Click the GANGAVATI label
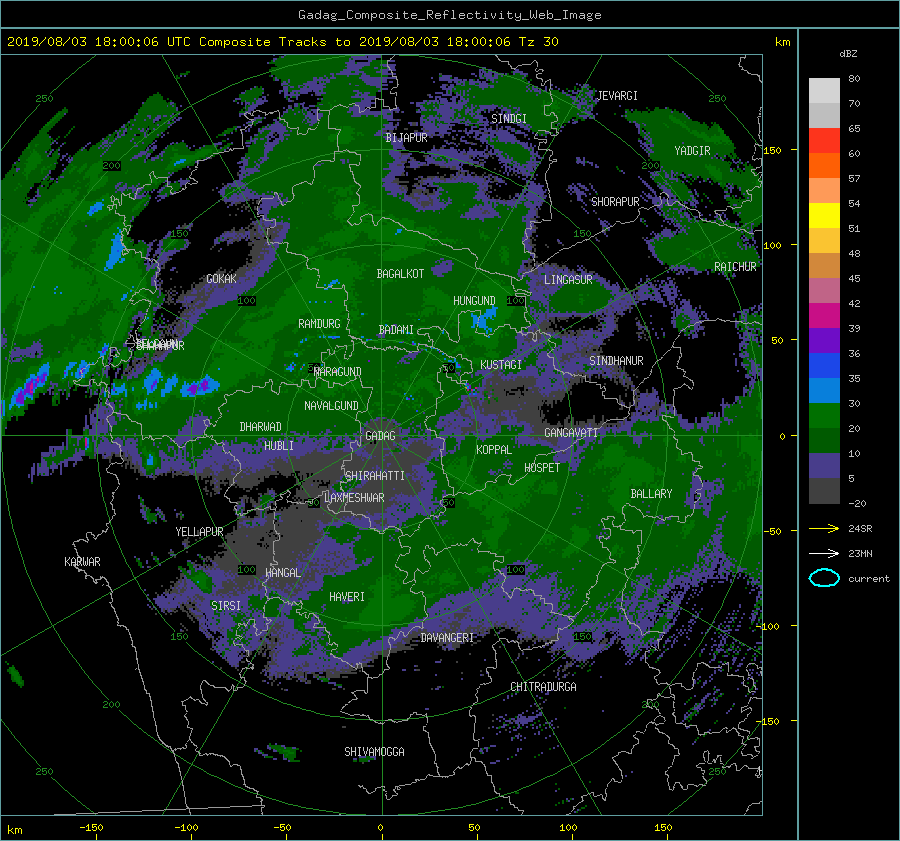This screenshot has height=841, width=900. (x=571, y=433)
